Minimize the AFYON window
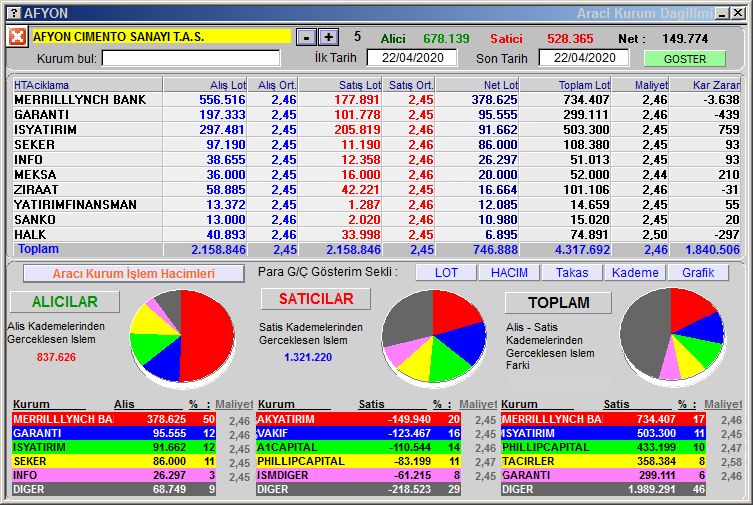Viewport: 753px width, 505px height. point(722,13)
